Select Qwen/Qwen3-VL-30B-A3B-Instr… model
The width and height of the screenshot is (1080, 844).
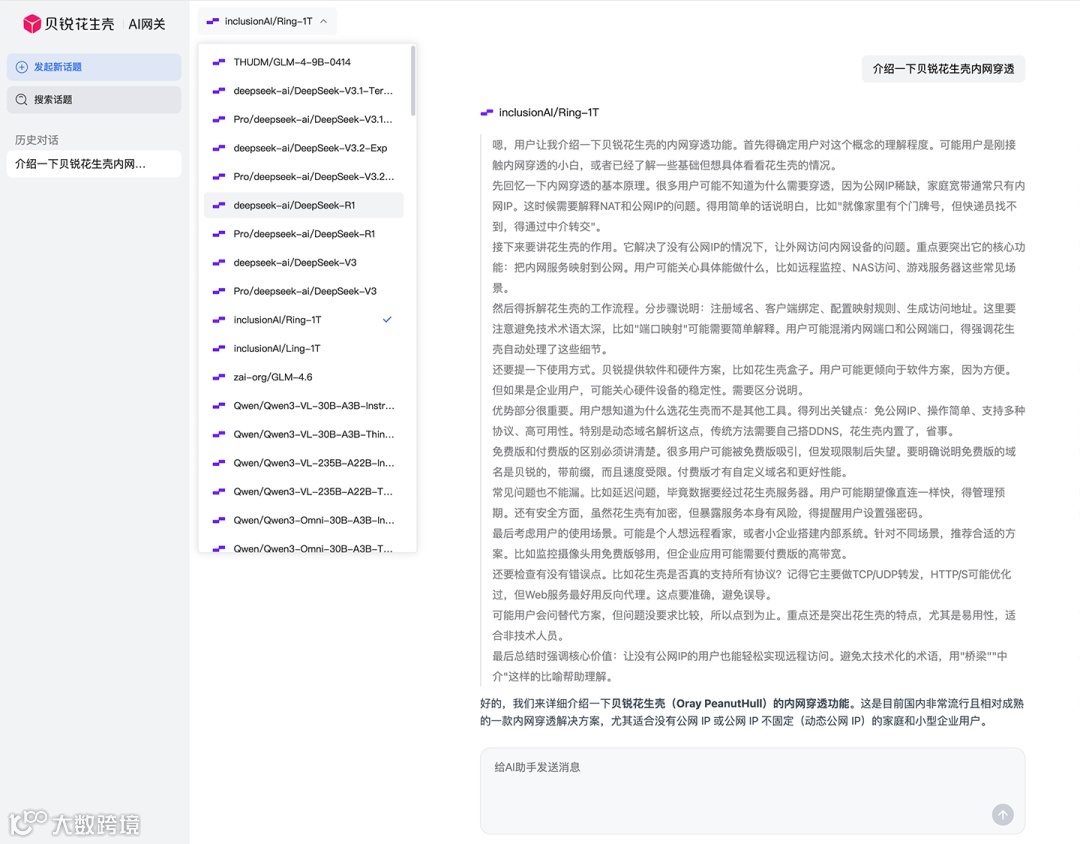pyautogui.click(x=304, y=406)
